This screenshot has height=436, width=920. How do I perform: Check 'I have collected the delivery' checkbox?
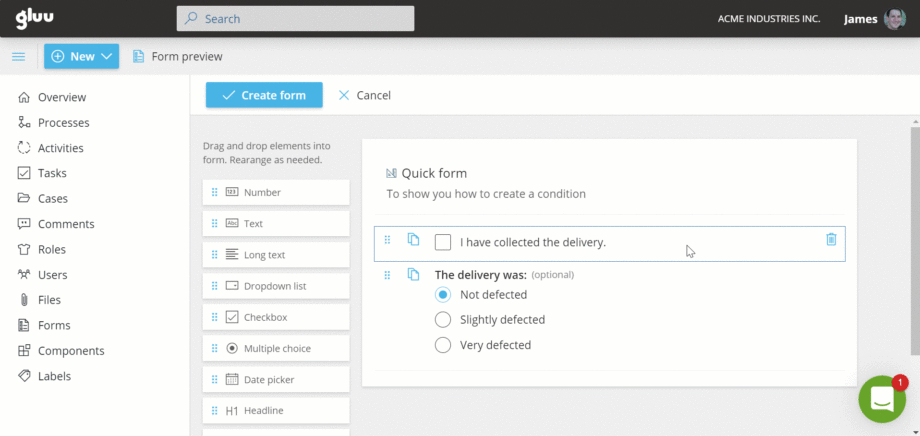443,242
